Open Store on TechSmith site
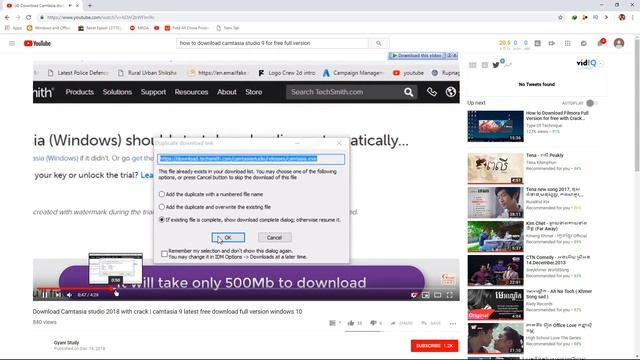The image size is (640, 360). click(x=253, y=92)
